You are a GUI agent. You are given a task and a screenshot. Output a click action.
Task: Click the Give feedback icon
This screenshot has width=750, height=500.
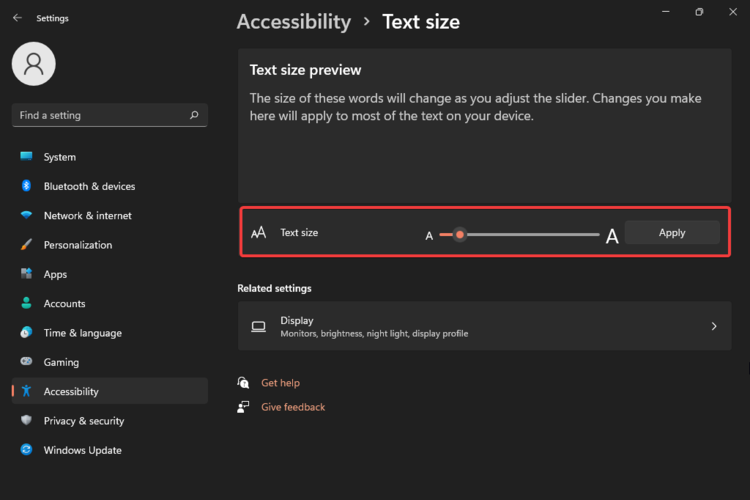[243, 407]
